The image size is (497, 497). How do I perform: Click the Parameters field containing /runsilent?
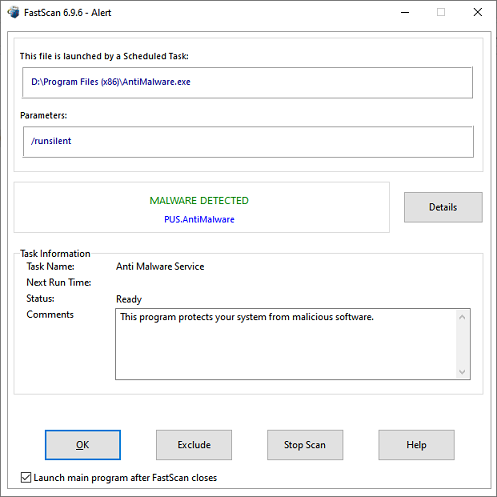pyautogui.click(x=248, y=142)
